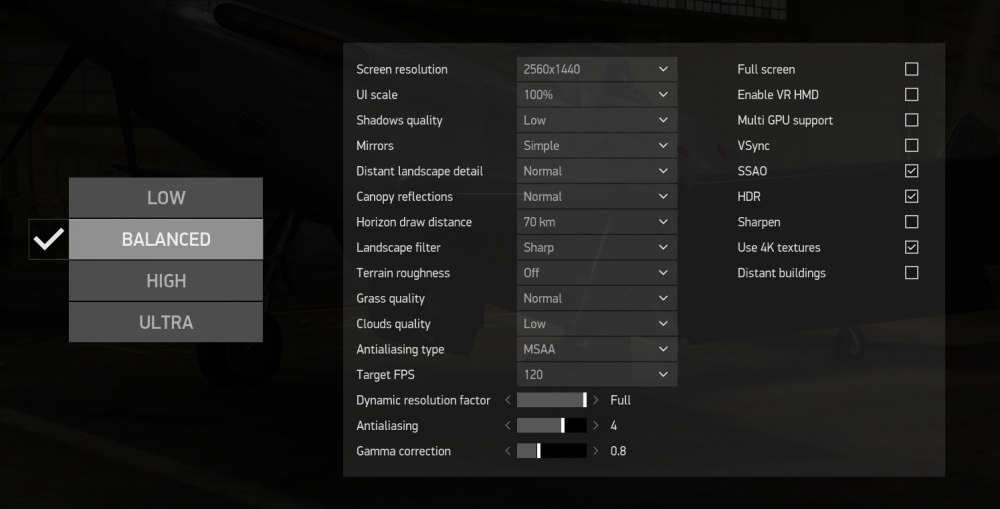1000x509 pixels.
Task: Enable the Distant buildings checkbox
Action: (911, 273)
